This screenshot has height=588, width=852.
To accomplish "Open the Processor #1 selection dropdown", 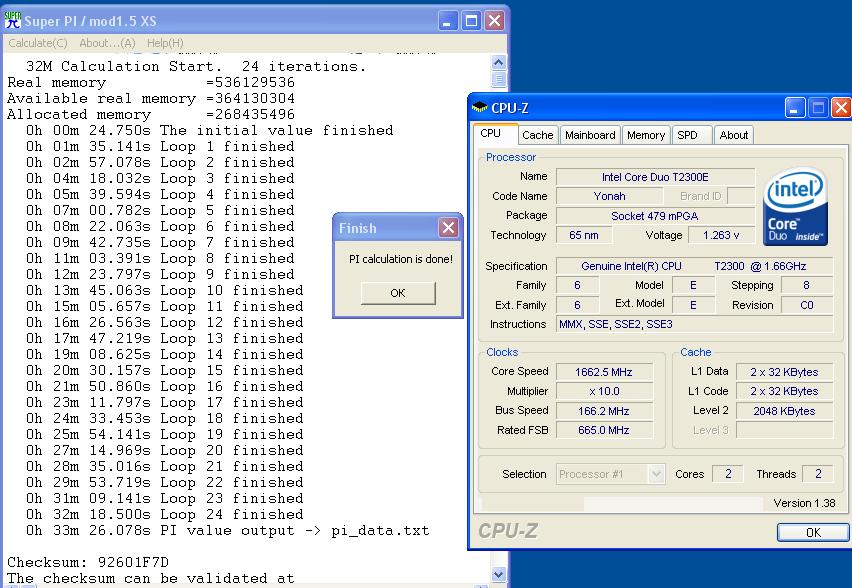I will [656, 474].
